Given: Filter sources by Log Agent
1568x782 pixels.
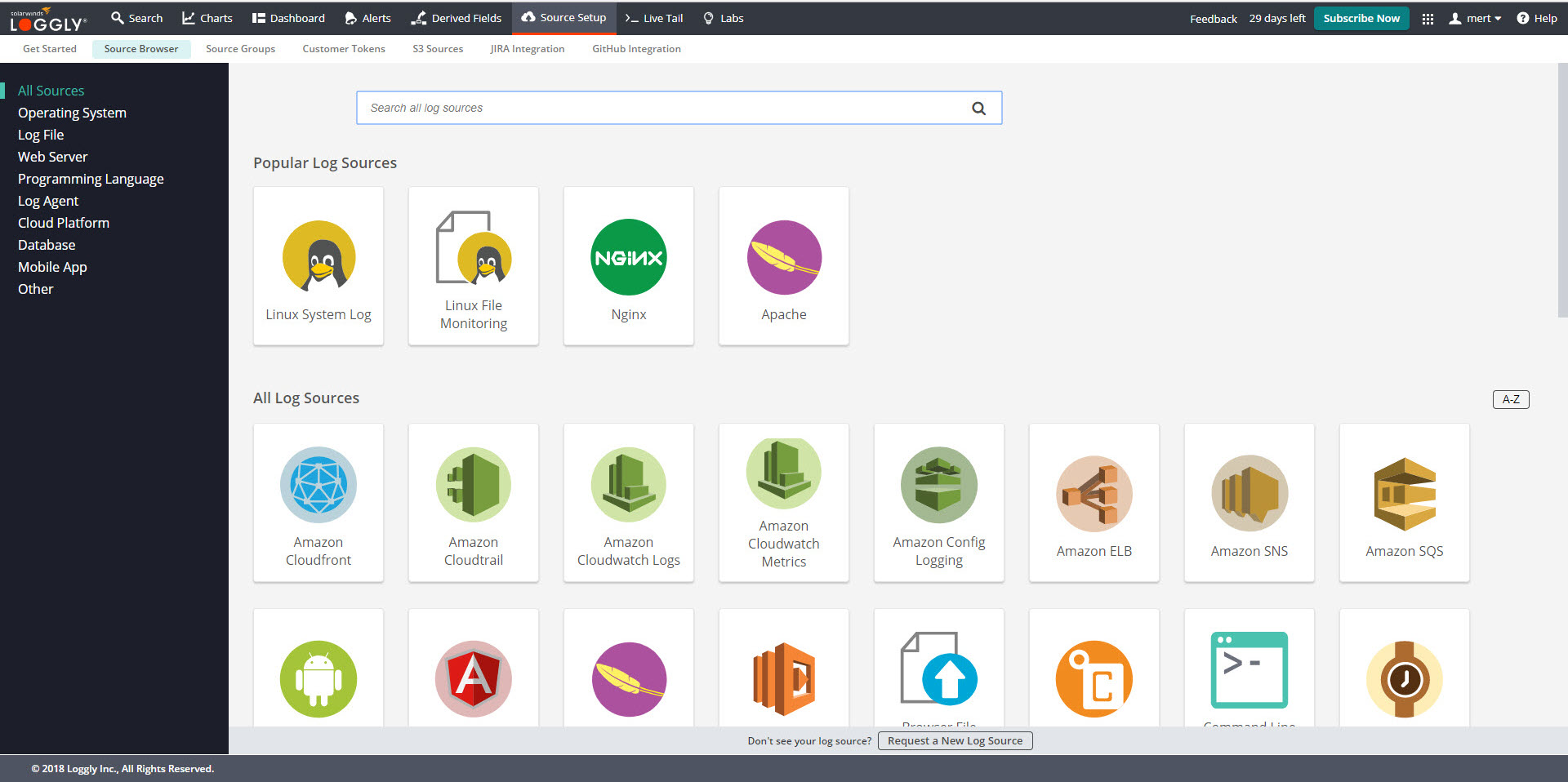Looking at the screenshot, I should pyautogui.click(x=48, y=201).
